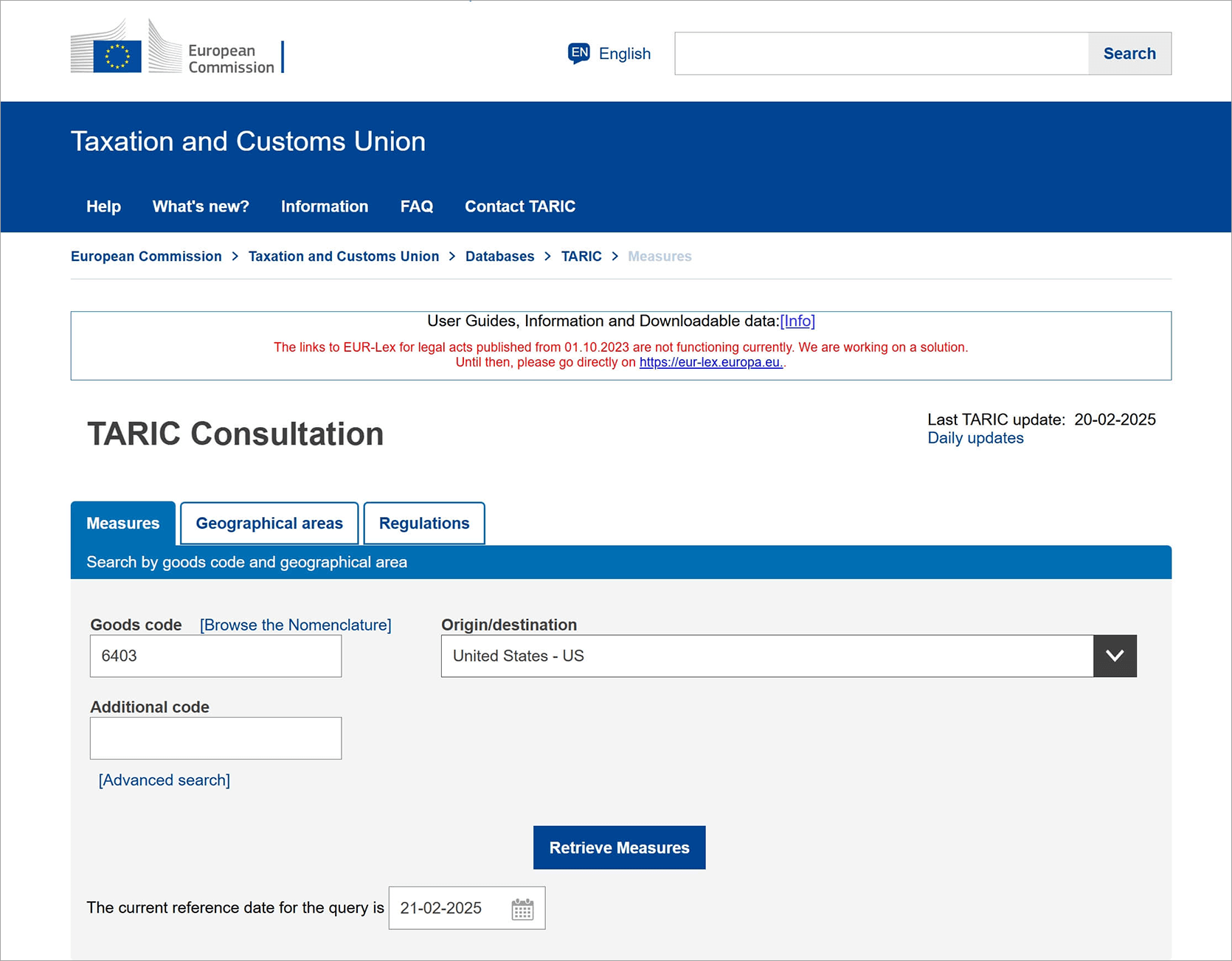This screenshot has width=1232, height=961.
Task: Select the Measures tab
Action: coord(123,523)
